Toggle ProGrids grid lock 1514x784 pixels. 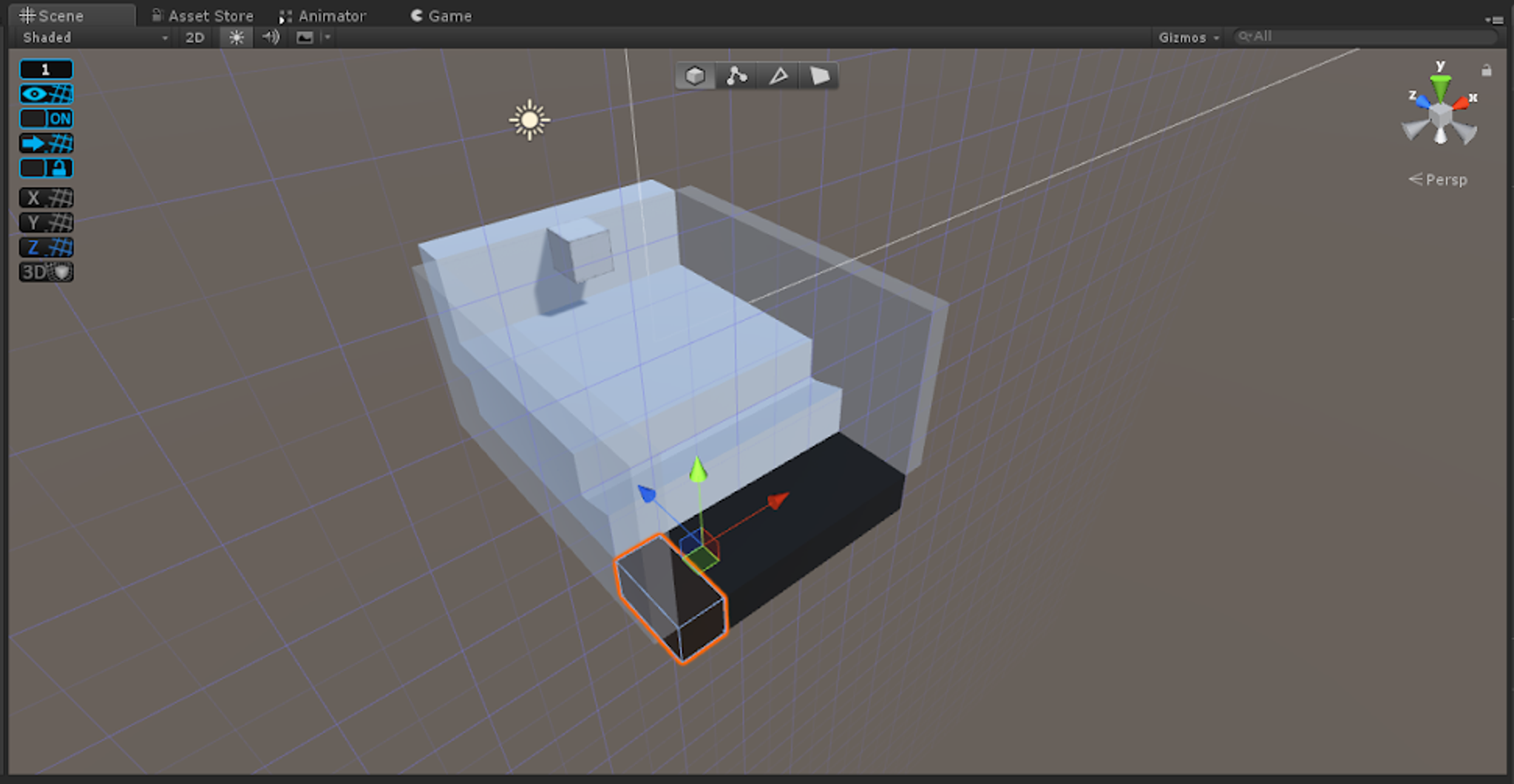[x=46, y=168]
